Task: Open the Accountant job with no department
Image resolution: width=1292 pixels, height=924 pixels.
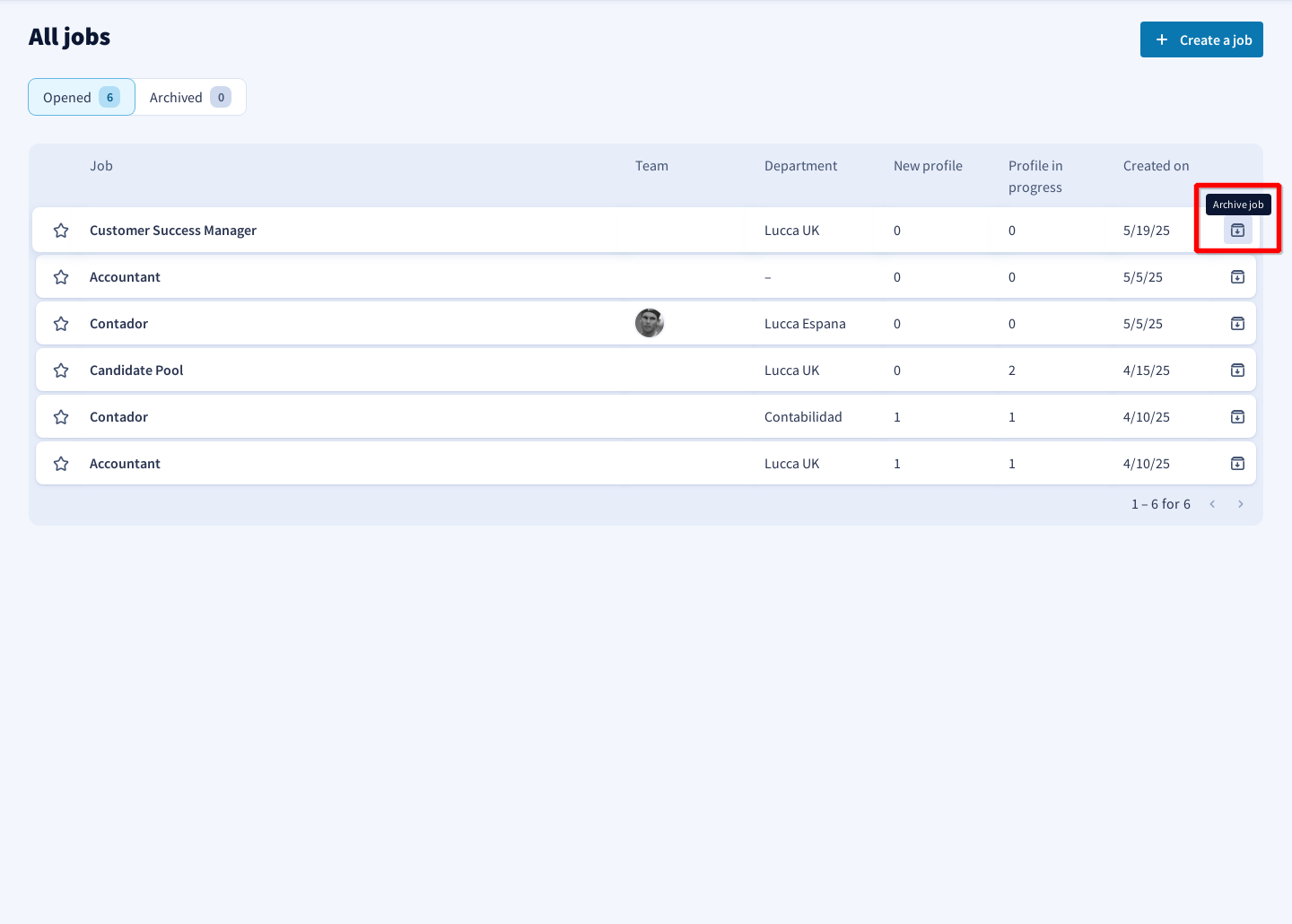Action: point(125,277)
